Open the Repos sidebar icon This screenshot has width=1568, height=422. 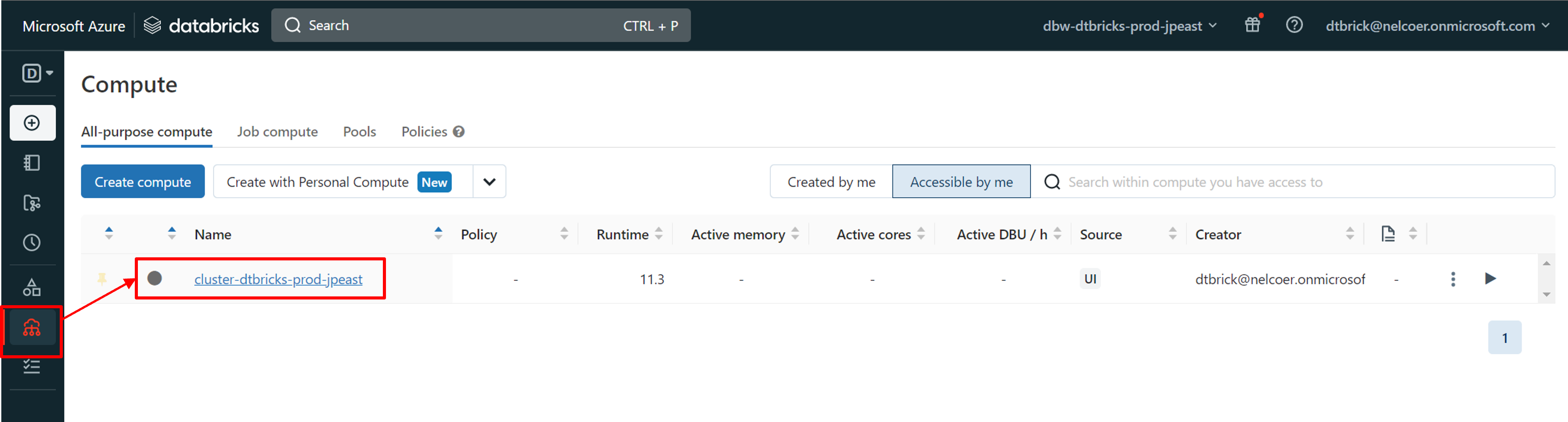(32, 203)
